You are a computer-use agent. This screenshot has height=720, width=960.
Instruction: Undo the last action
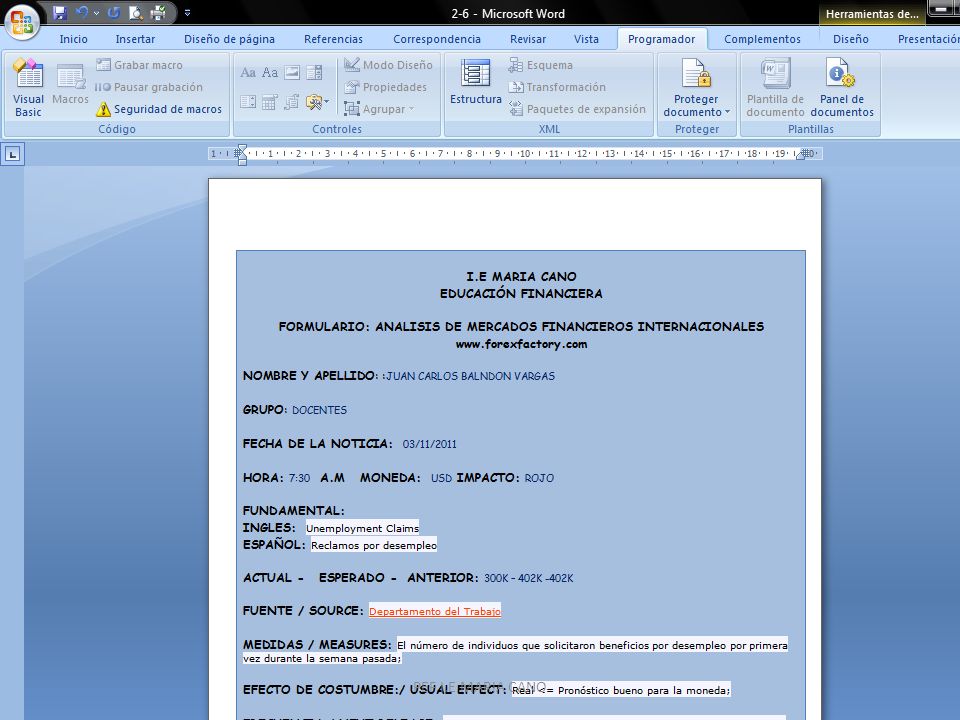82,12
